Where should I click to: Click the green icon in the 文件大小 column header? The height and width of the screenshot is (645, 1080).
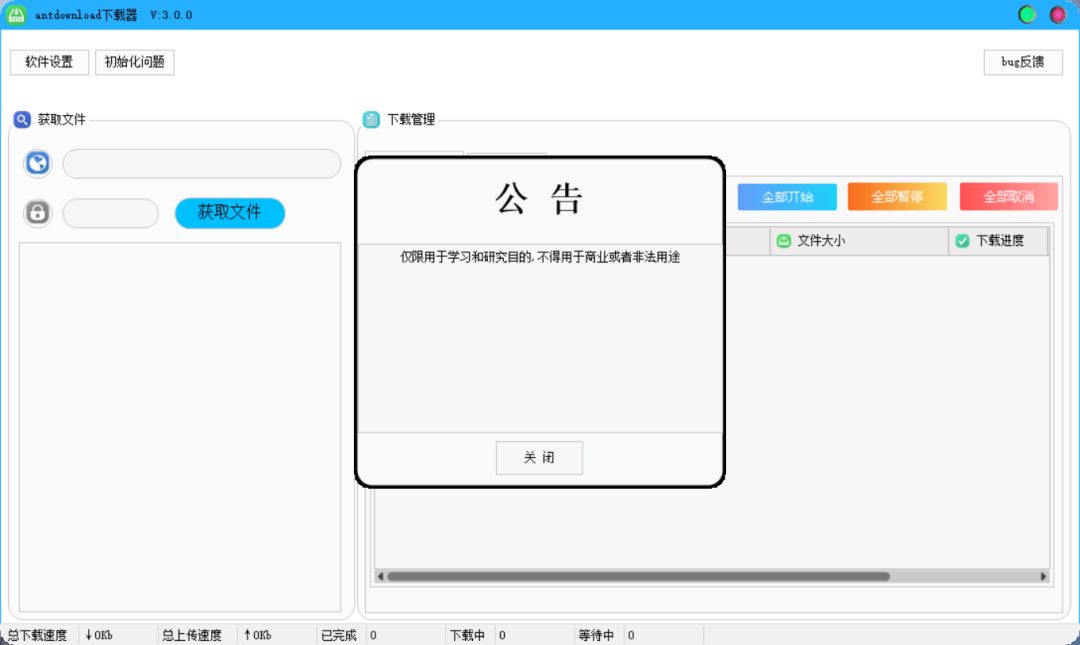coord(782,240)
